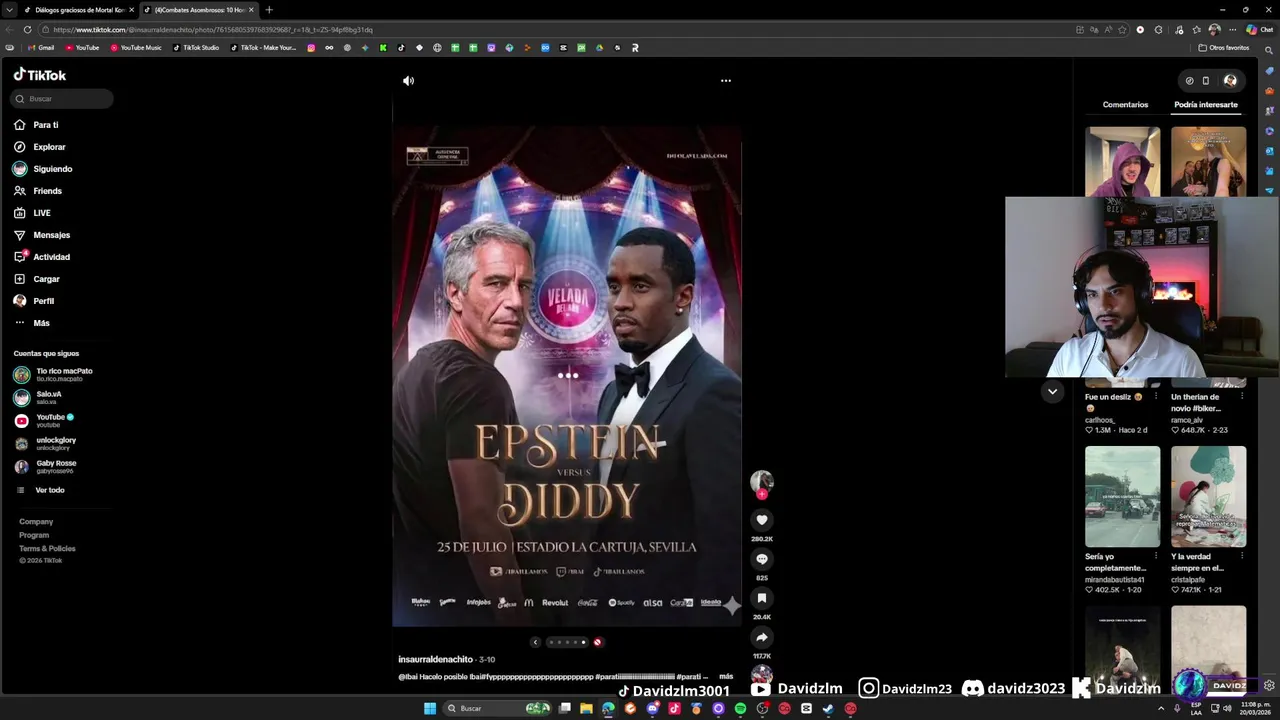Open the LIVE section
The width and height of the screenshot is (1280, 720).
click(32, 213)
